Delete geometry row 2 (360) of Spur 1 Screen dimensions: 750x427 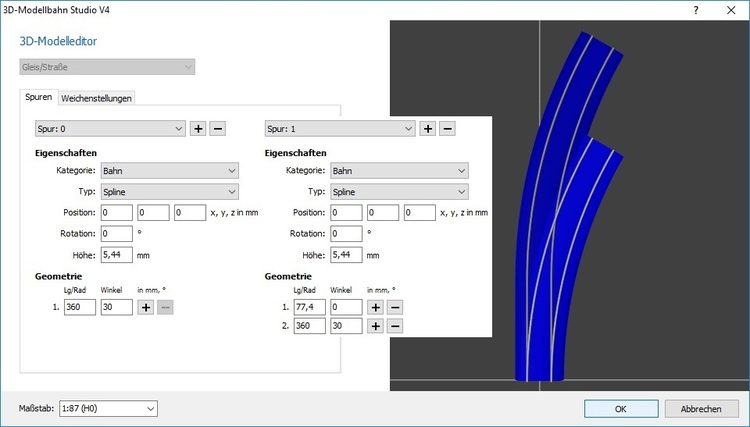pyautogui.click(x=395, y=326)
